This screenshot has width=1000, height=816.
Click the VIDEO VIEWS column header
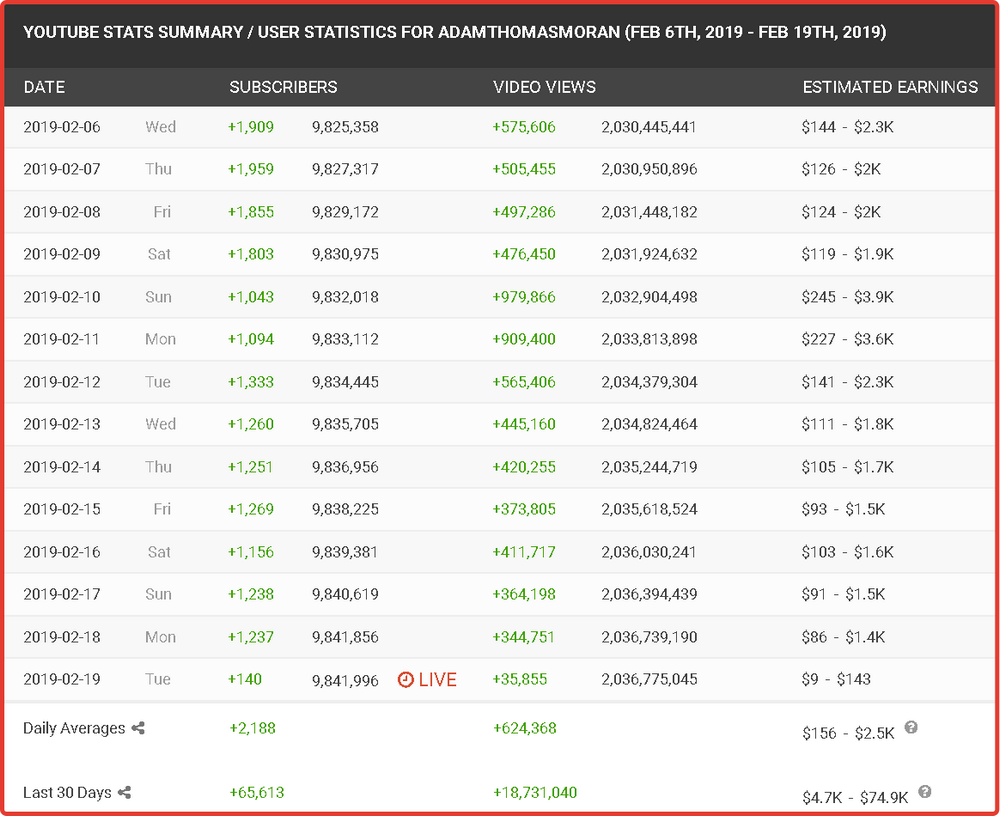coord(544,87)
